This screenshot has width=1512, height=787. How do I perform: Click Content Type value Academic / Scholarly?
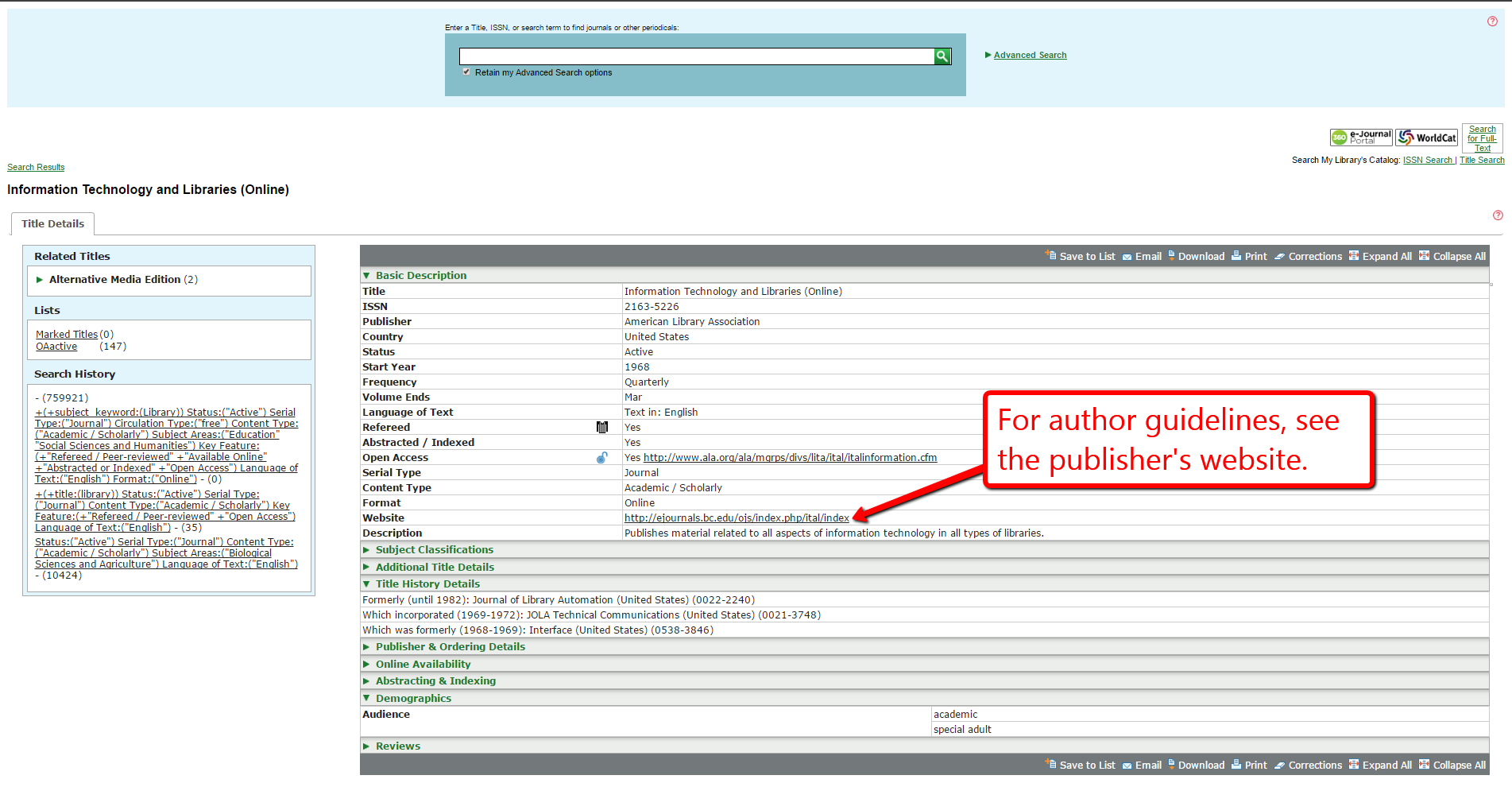point(673,488)
